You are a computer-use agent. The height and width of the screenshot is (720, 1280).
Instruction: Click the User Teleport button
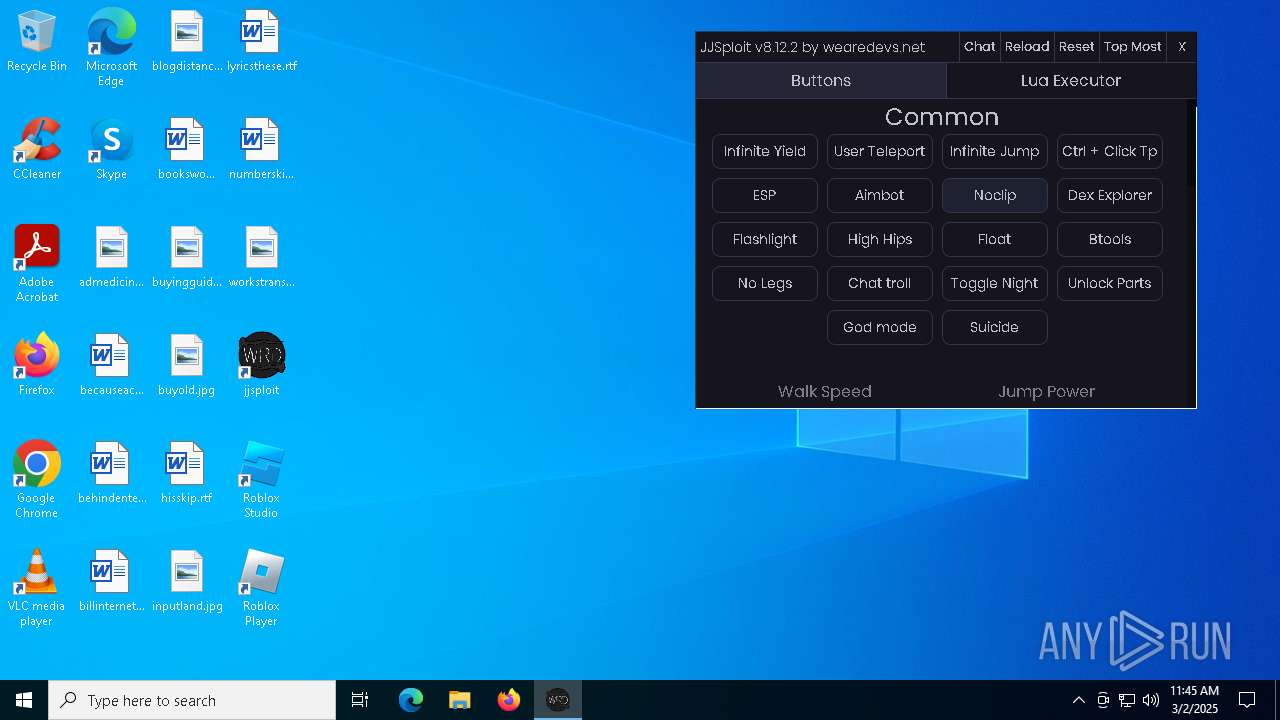point(880,151)
